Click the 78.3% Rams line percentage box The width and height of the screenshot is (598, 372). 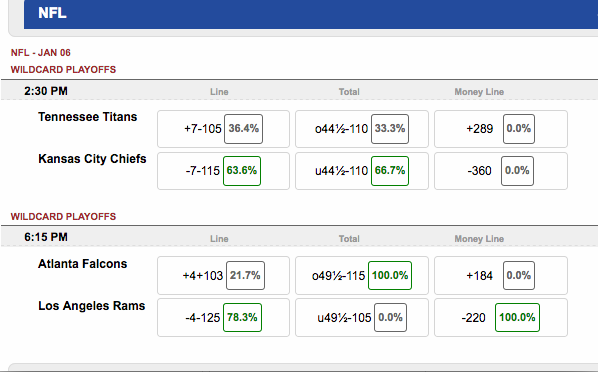(242, 317)
